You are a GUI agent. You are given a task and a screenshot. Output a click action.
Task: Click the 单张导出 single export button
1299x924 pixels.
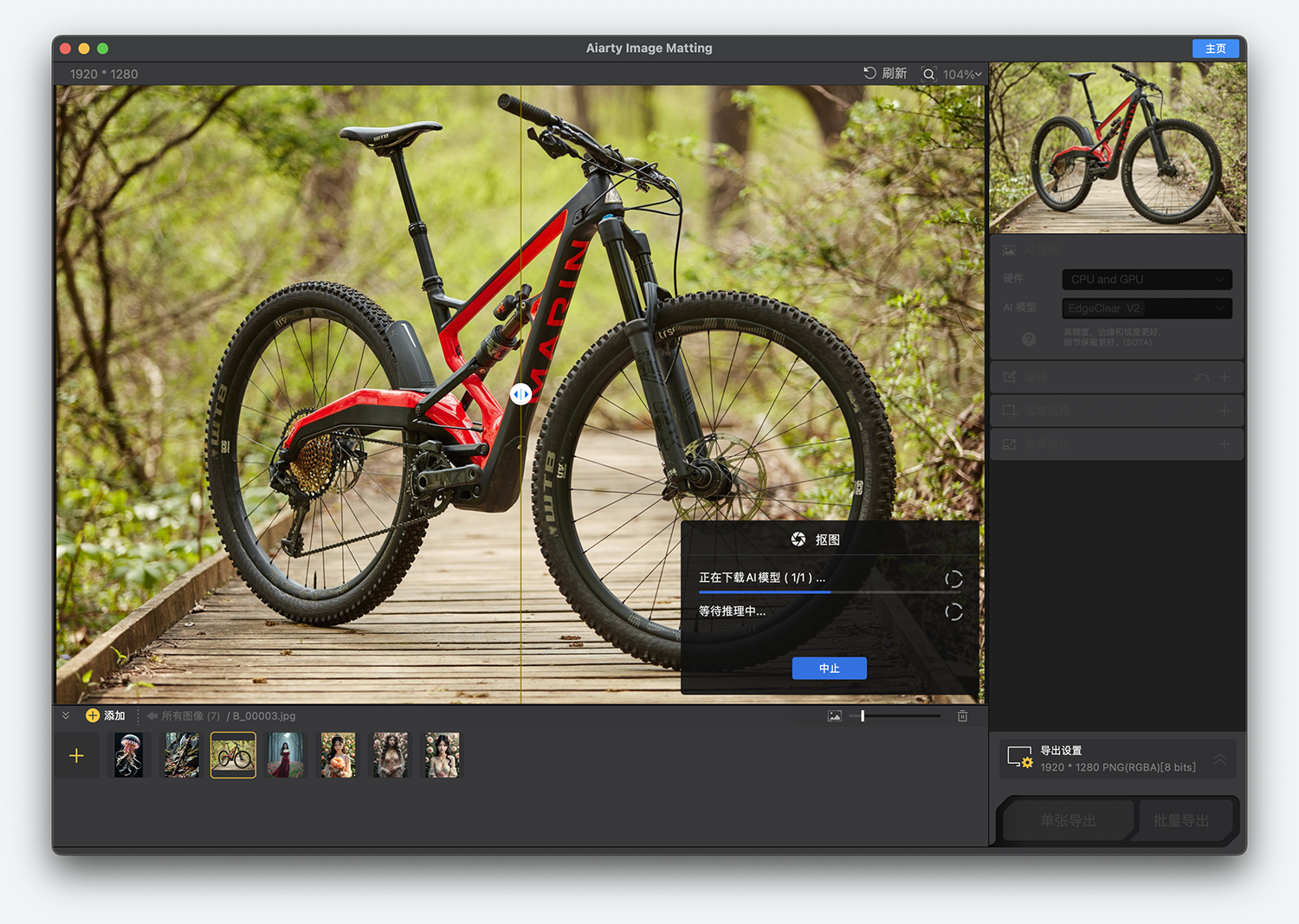pos(1068,820)
